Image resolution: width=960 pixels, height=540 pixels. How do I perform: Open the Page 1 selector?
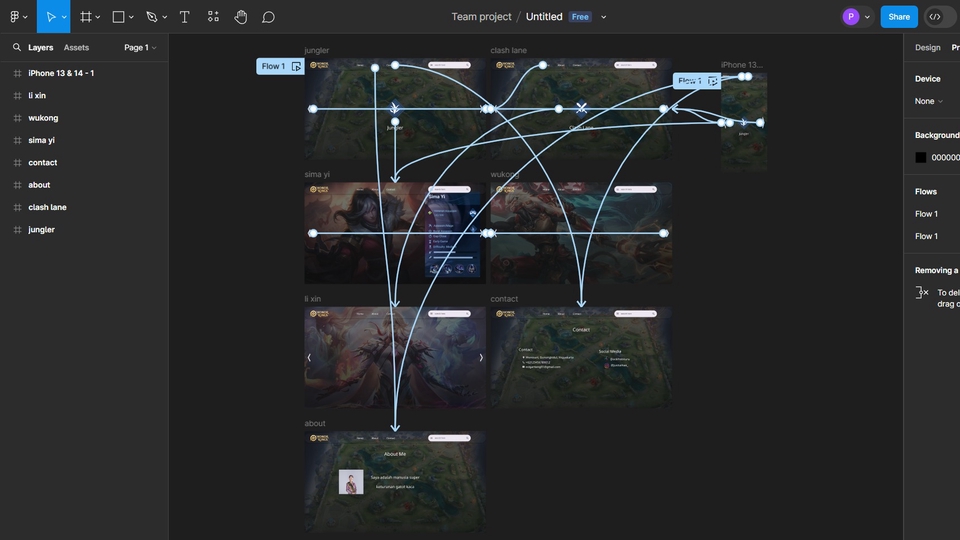coord(140,47)
